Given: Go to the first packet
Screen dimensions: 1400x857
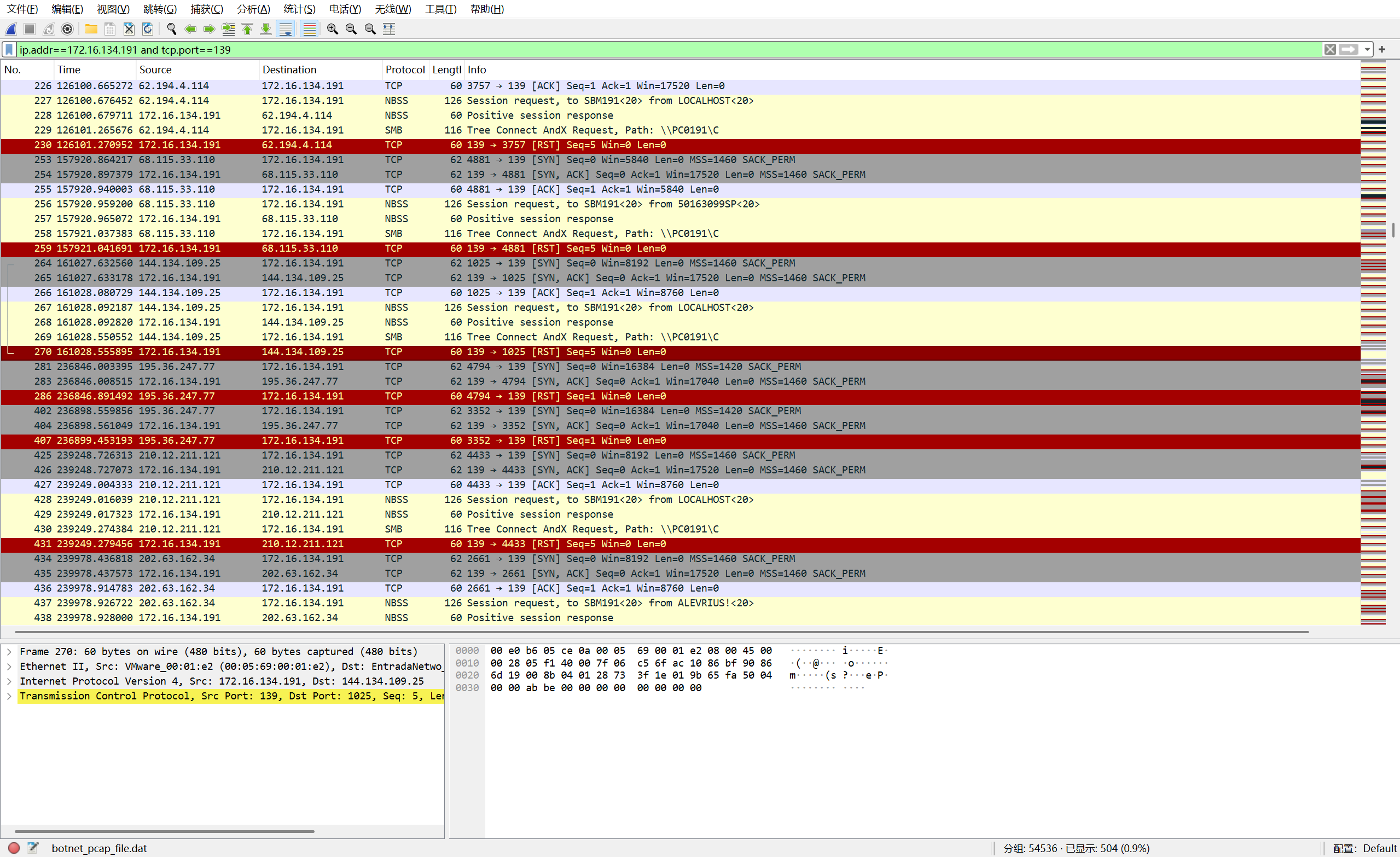Looking at the screenshot, I should [247, 29].
